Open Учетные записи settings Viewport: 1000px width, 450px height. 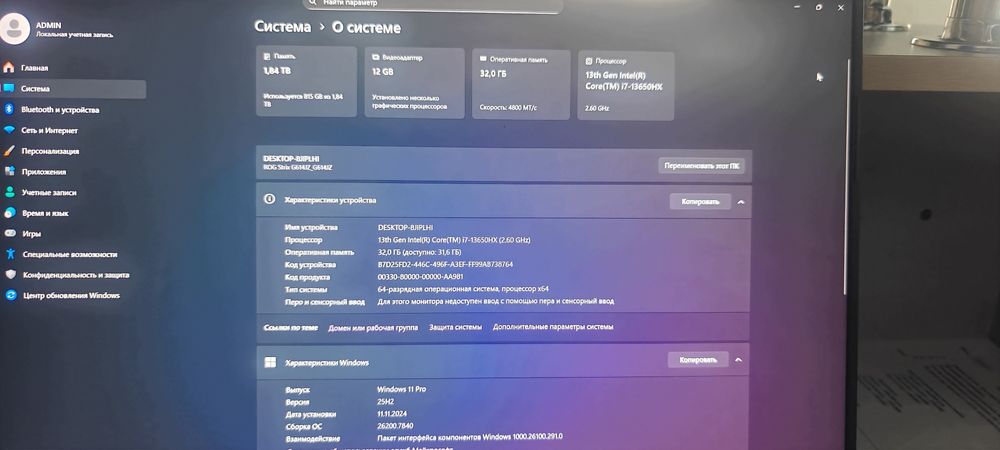48,192
